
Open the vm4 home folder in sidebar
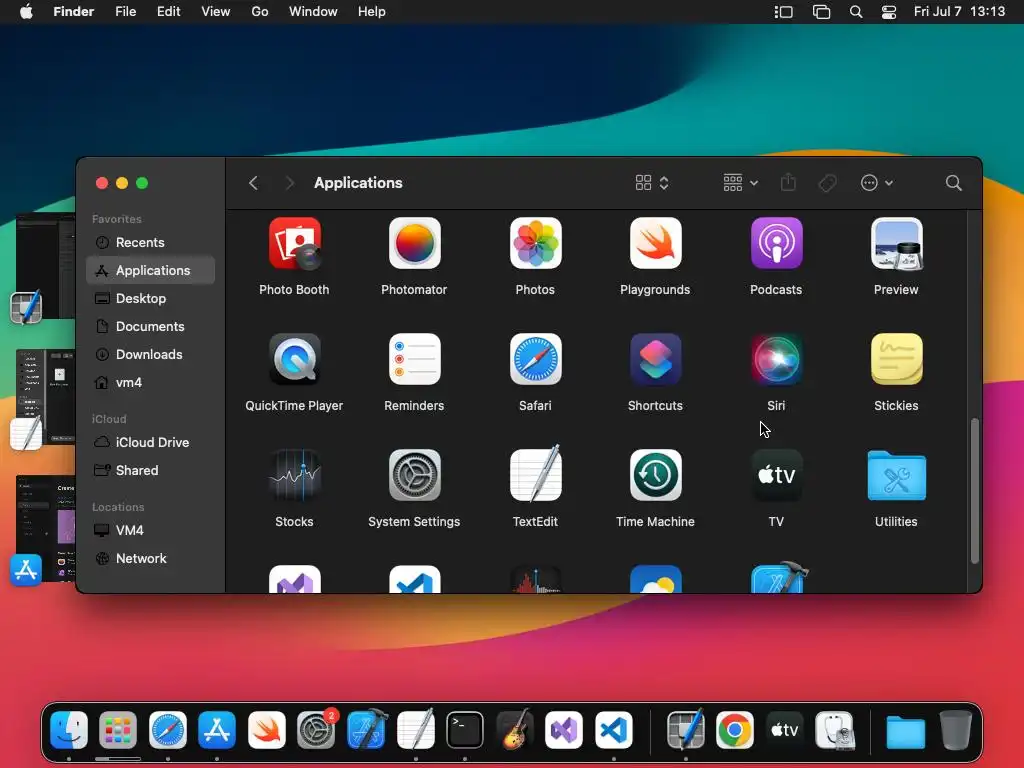[150, 383]
